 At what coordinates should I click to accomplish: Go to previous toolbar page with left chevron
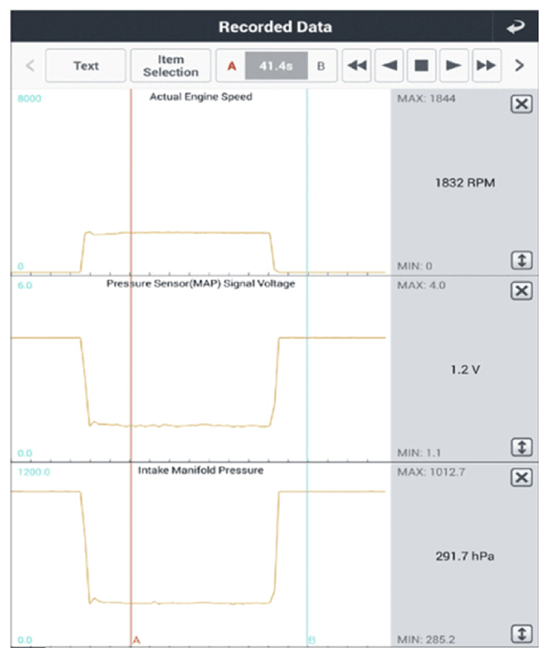30,65
